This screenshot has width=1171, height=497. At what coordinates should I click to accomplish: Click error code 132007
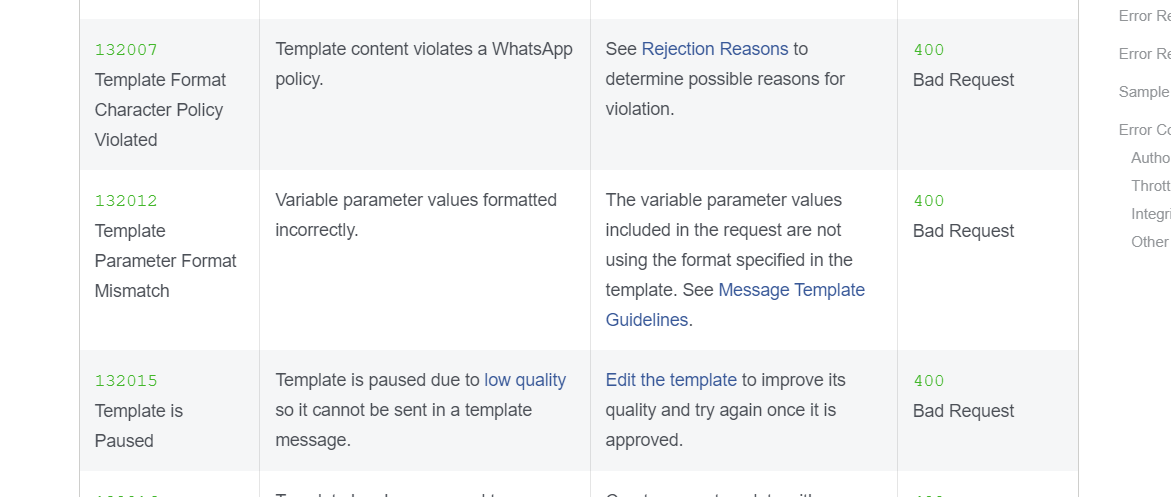126,50
